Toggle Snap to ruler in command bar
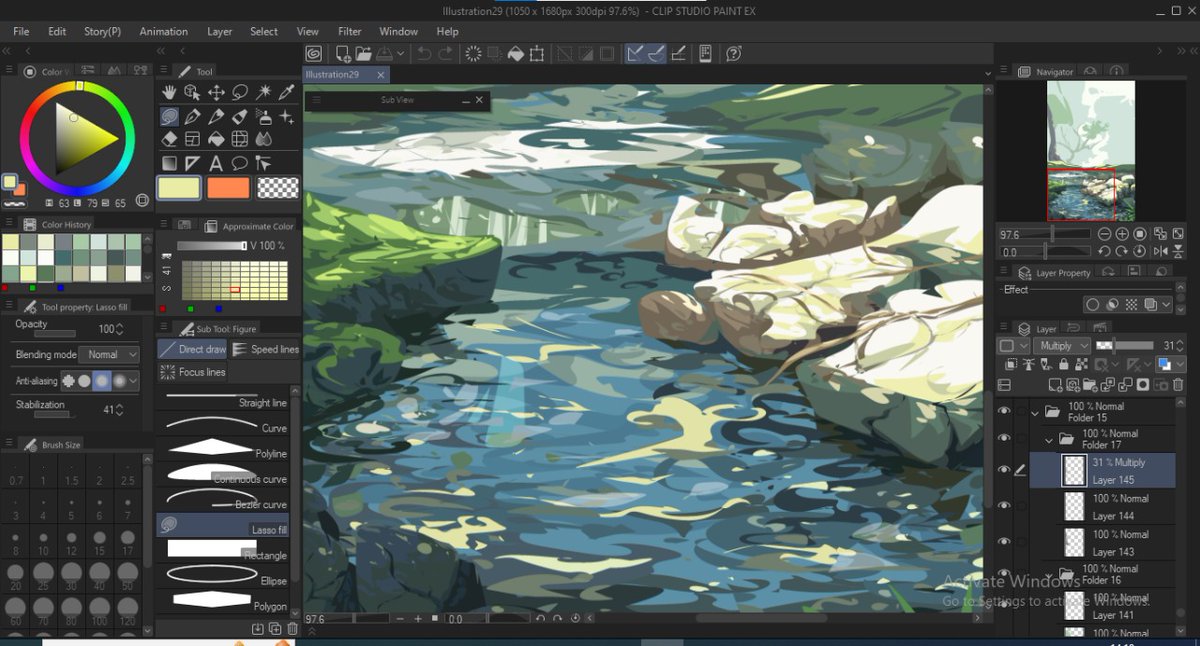1200x646 pixels. (634, 54)
